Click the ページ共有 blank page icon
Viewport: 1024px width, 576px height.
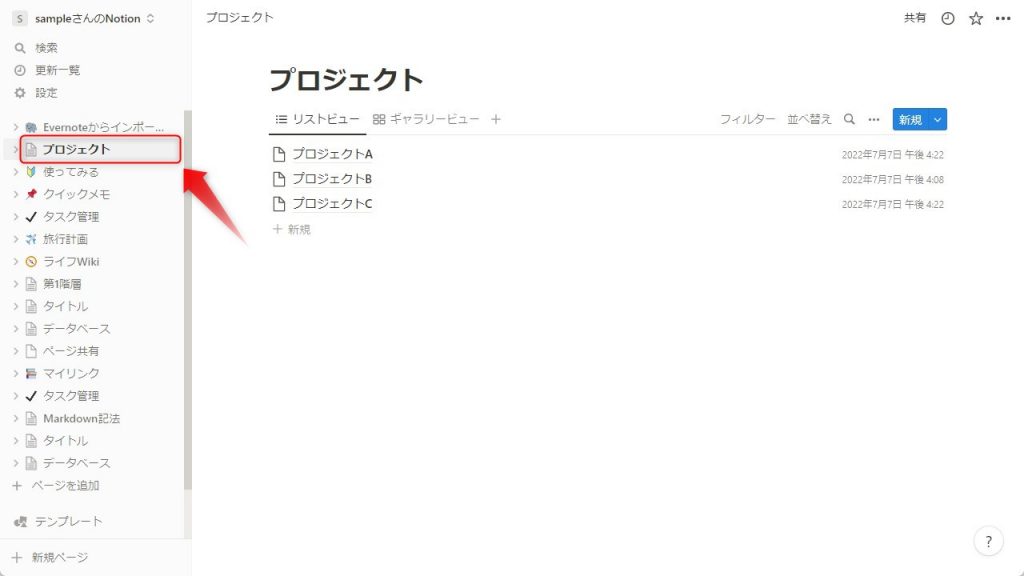(x=31, y=351)
